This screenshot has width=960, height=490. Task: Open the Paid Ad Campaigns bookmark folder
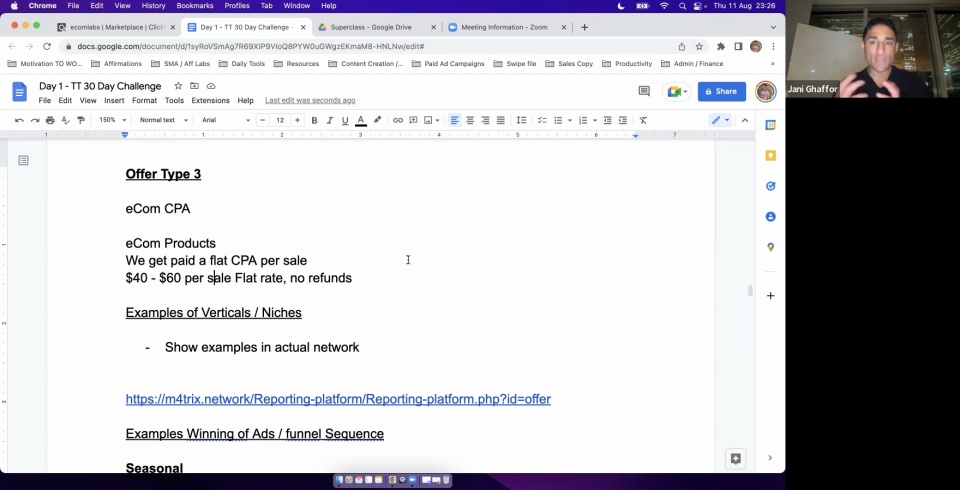point(448,64)
